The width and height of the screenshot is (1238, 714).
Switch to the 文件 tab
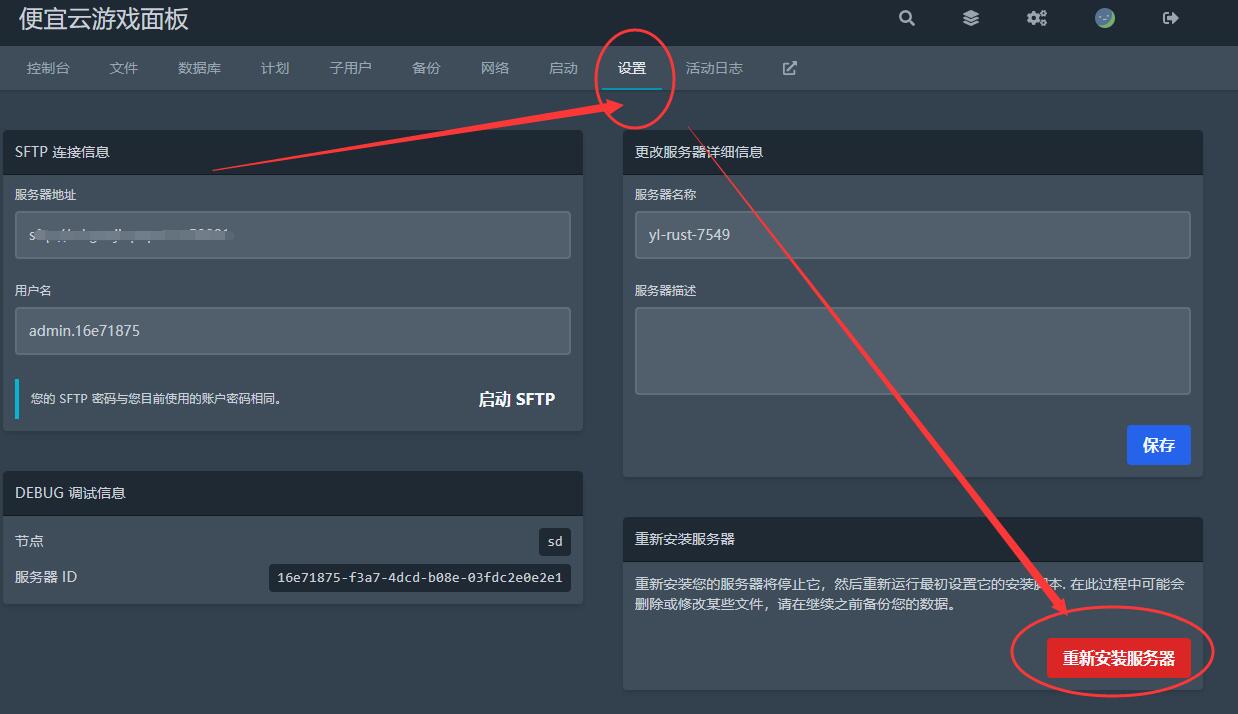pos(124,68)
